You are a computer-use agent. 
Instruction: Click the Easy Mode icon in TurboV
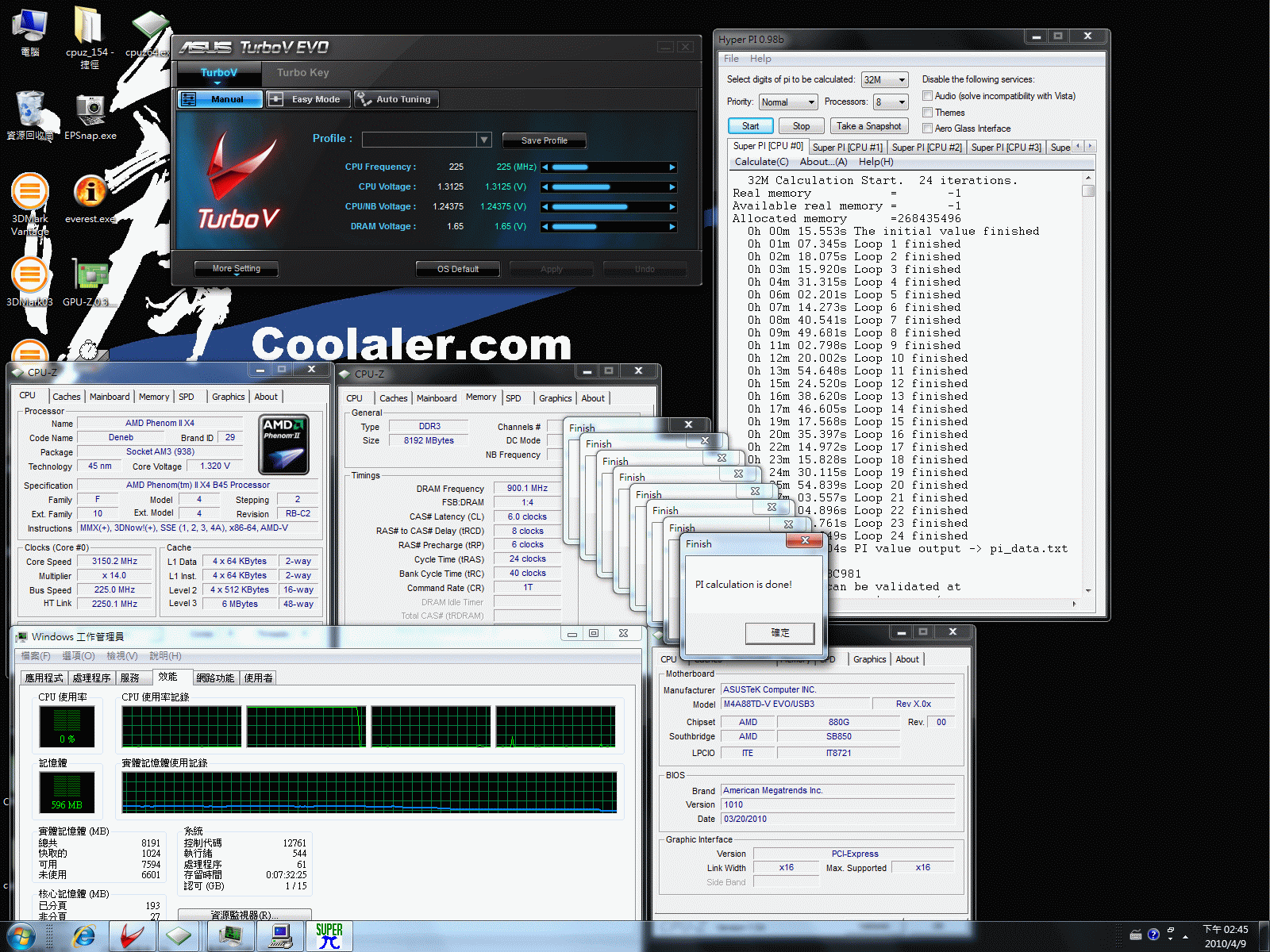tap(275, 99)
